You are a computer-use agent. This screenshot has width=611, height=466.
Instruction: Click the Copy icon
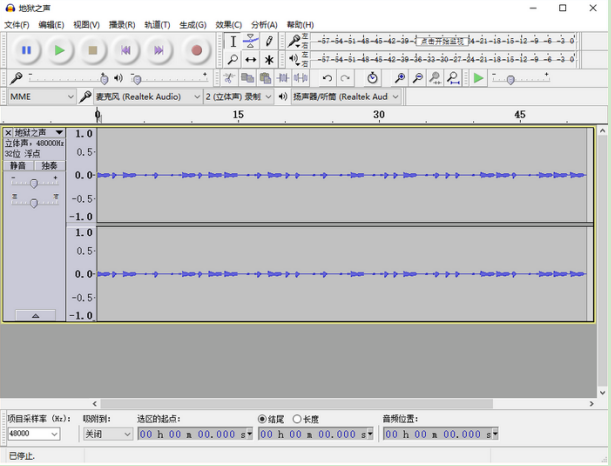(x=247, y=78)
